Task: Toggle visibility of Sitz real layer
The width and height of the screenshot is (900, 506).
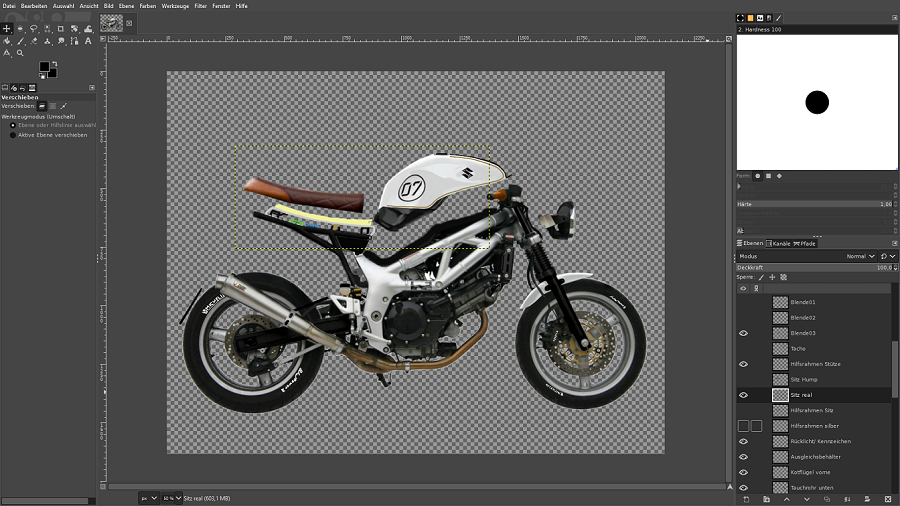Action: point(743,395)
